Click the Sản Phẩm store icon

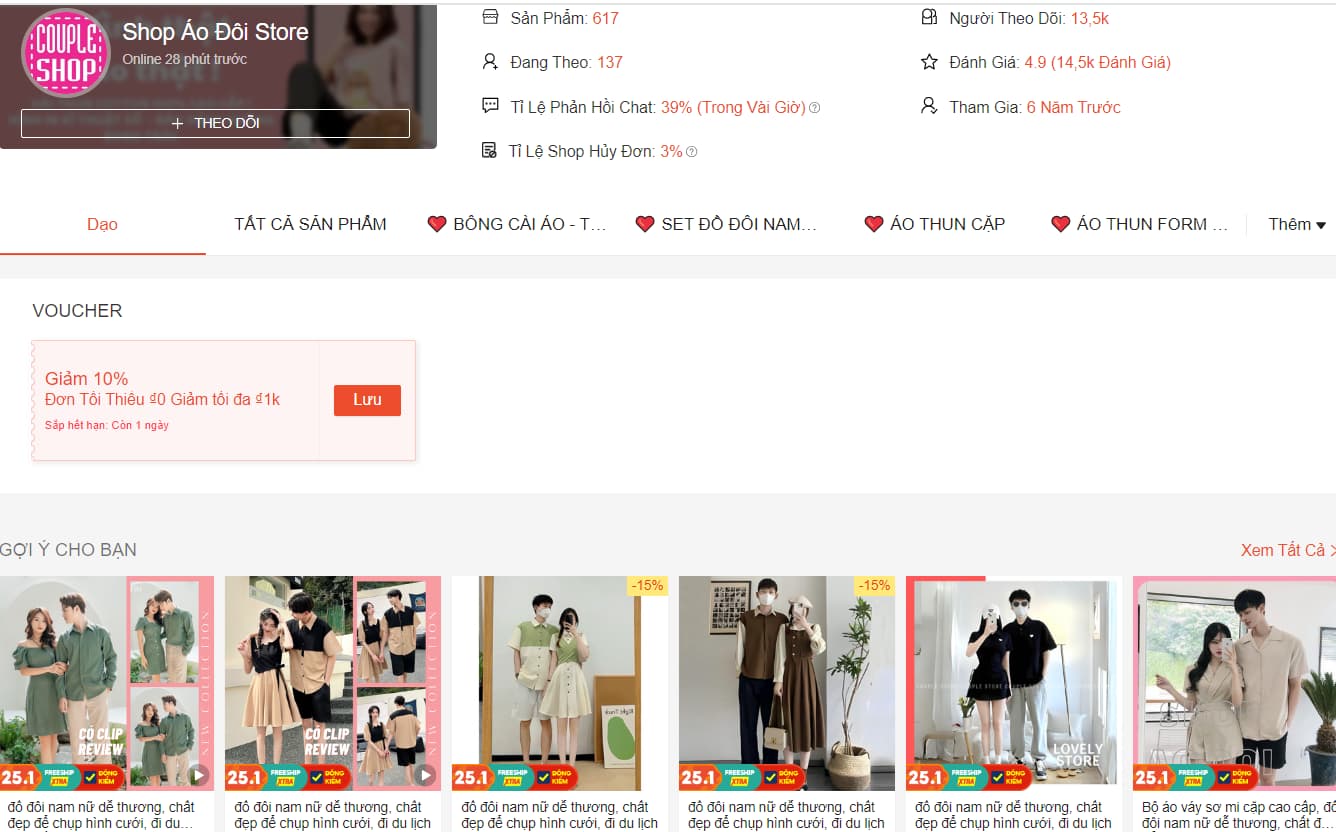pyautogui.click(x=490, y=18)
